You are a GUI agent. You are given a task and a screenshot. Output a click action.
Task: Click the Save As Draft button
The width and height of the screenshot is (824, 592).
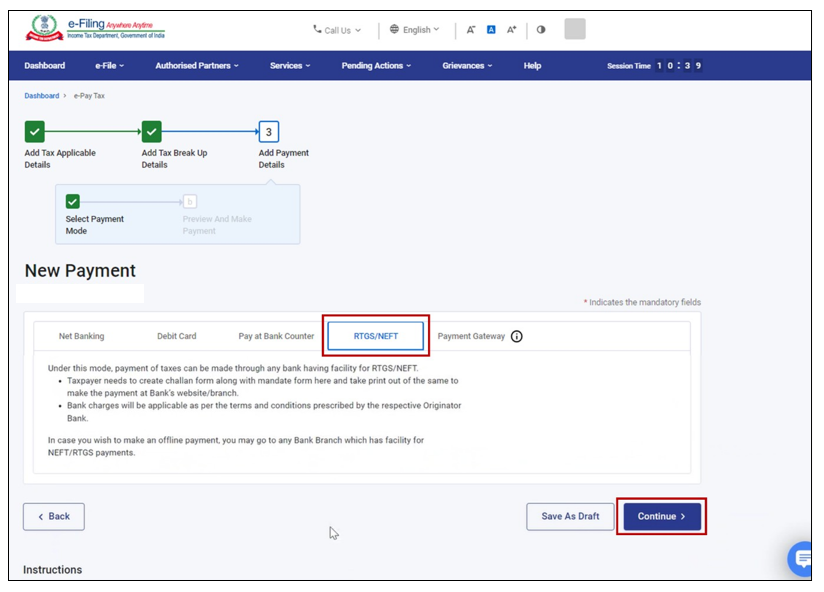[x=570, y=516]
